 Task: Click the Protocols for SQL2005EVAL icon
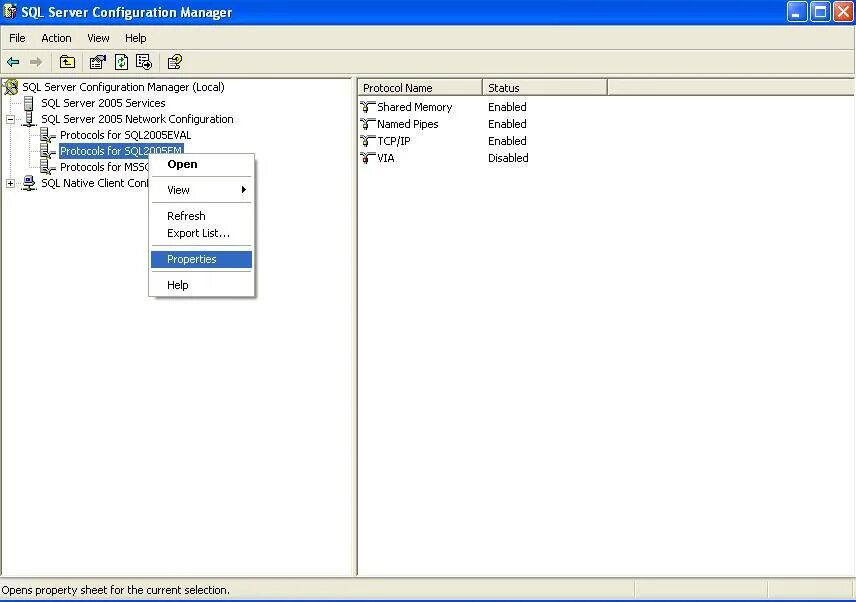click(48, 135)
